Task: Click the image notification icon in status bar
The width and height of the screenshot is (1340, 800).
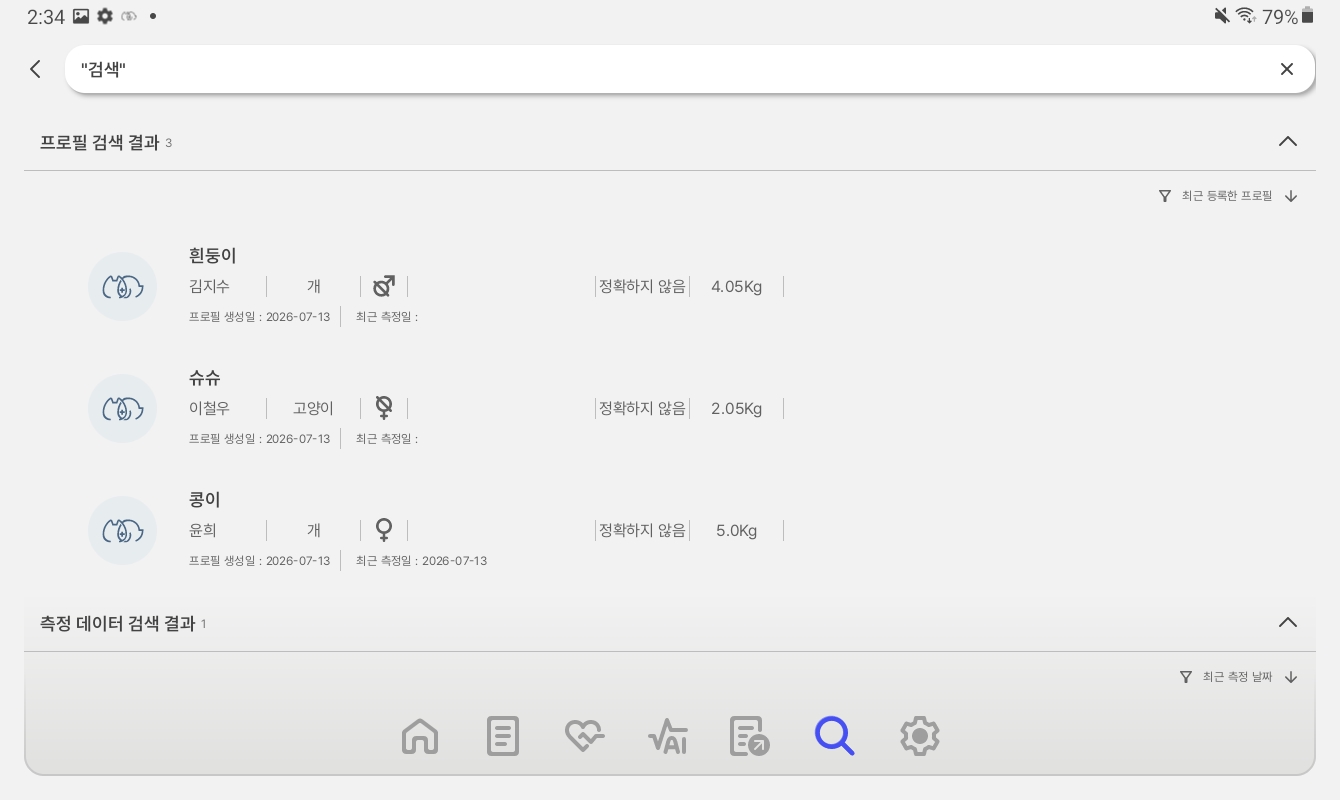Action: [82, 16]
